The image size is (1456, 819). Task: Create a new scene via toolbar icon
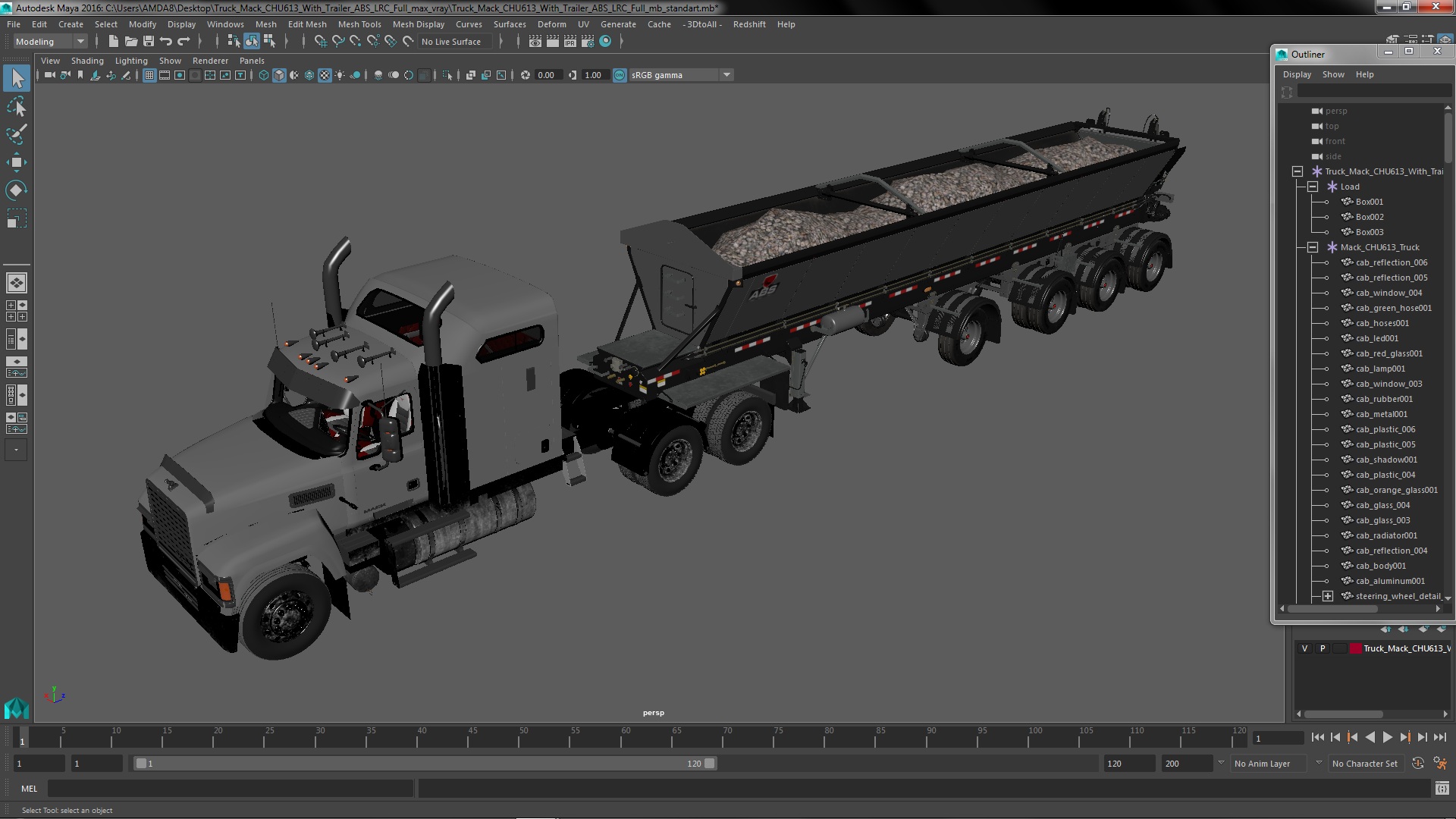[113, 42]
